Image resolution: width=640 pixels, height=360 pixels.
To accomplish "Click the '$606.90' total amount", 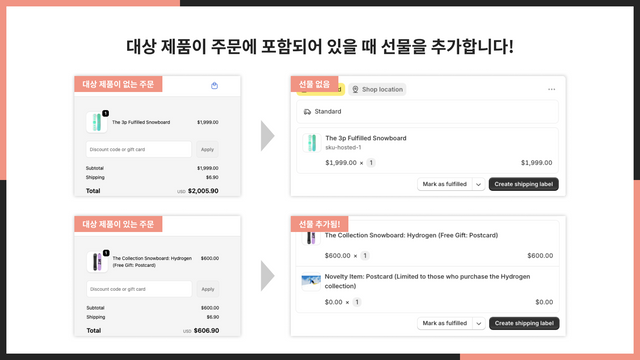I will coord(206,330).
